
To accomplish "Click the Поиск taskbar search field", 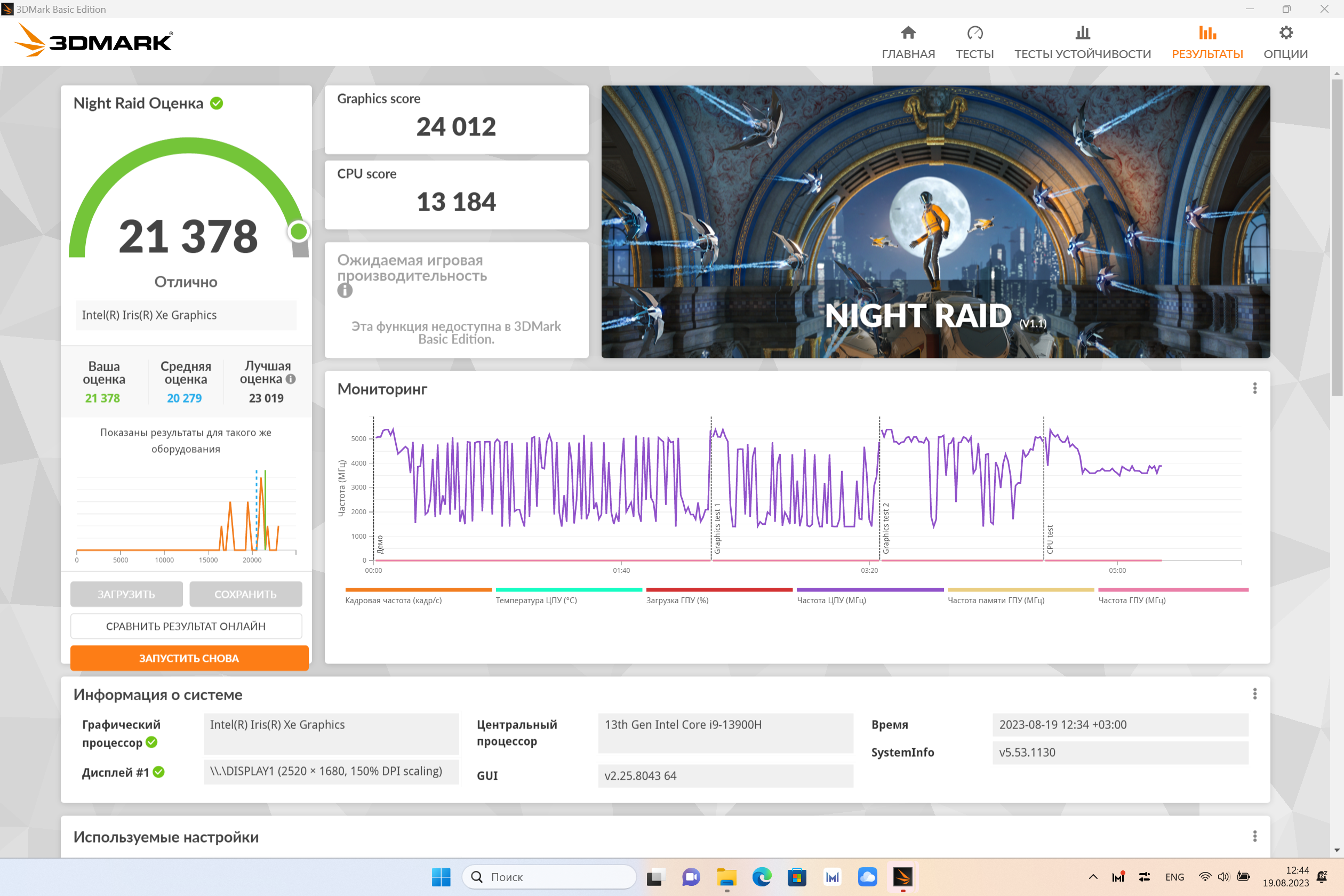I will (549, 877).
